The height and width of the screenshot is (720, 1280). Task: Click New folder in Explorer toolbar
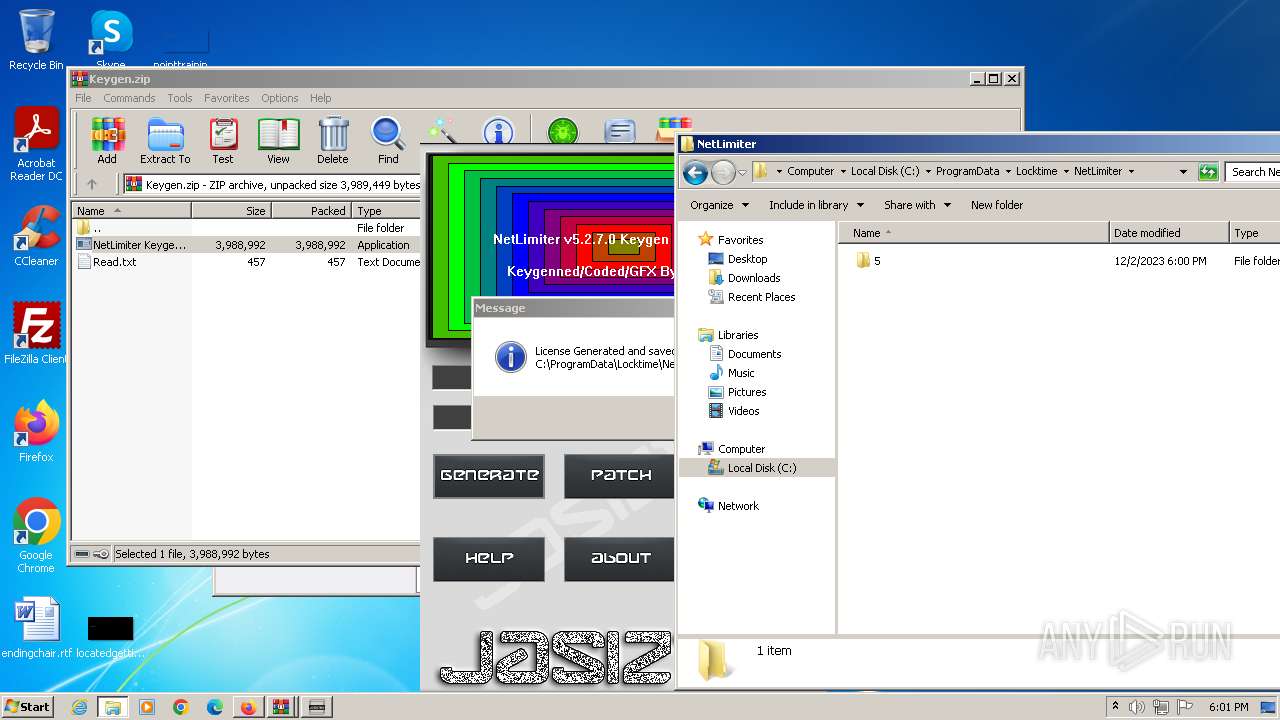tap(997, 205)
